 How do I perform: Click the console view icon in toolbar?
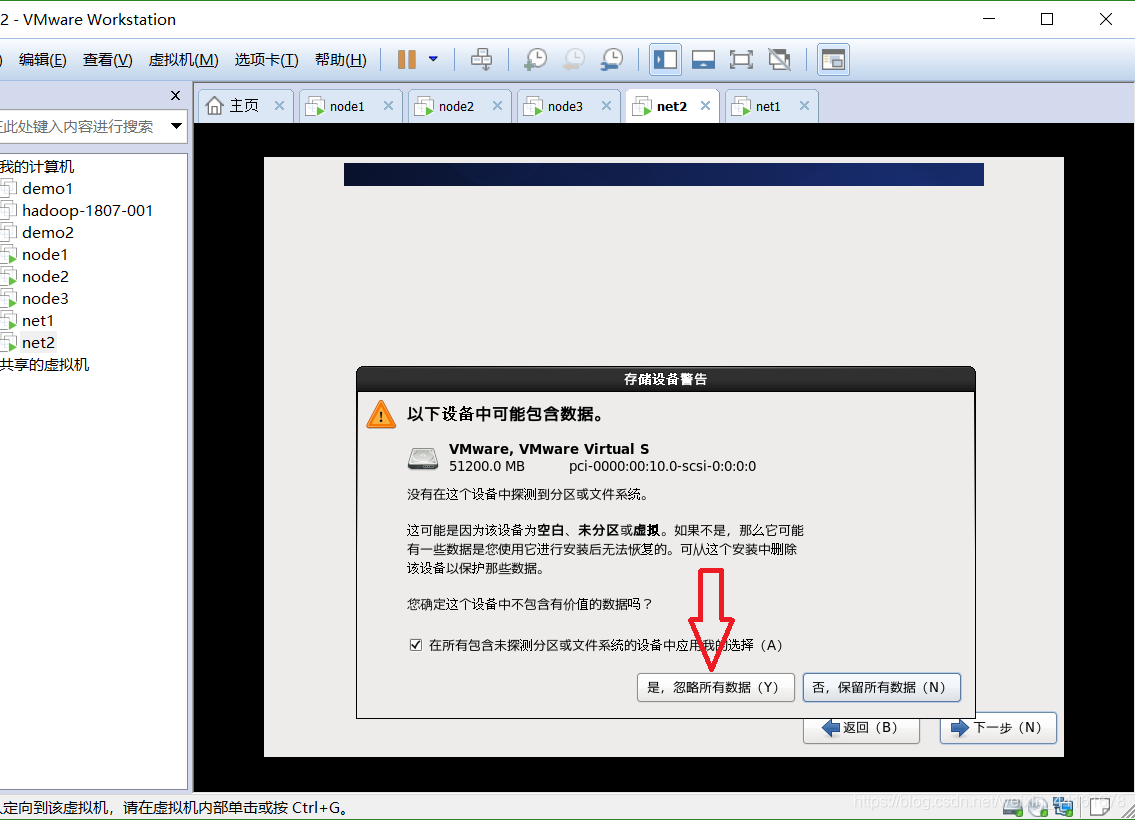833,59
